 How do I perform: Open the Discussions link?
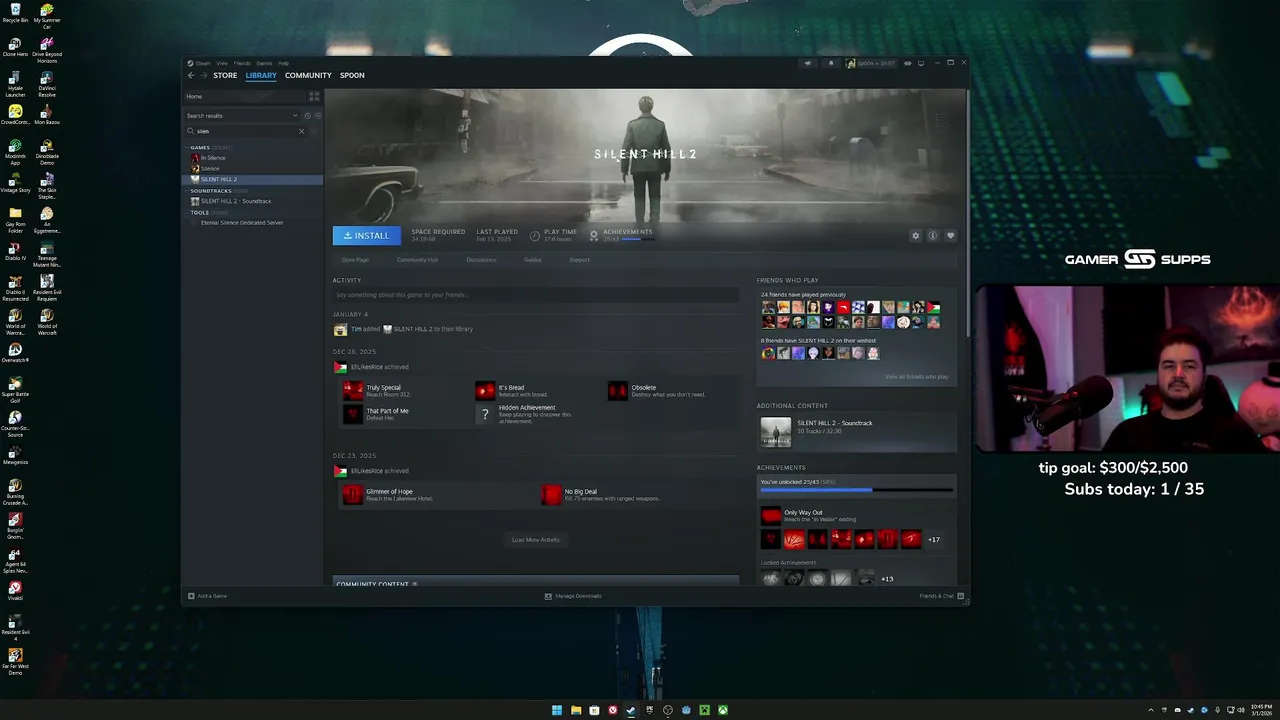point(481,260)
